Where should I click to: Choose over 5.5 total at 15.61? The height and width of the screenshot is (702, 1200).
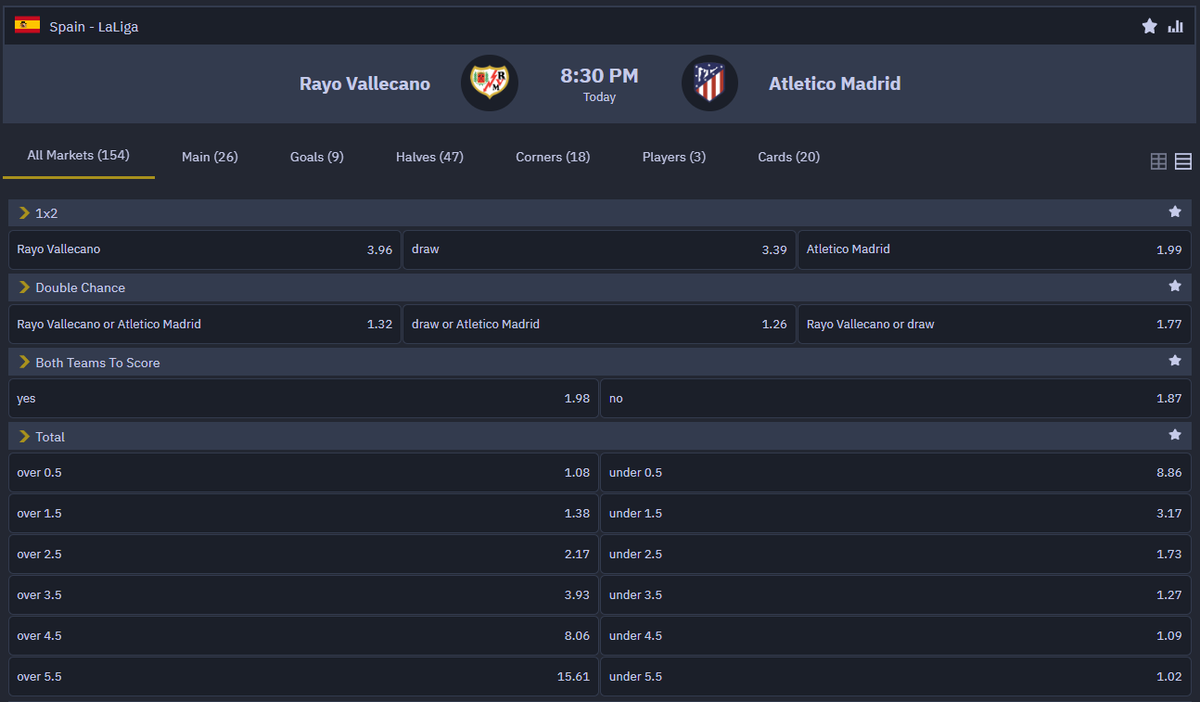304,677
